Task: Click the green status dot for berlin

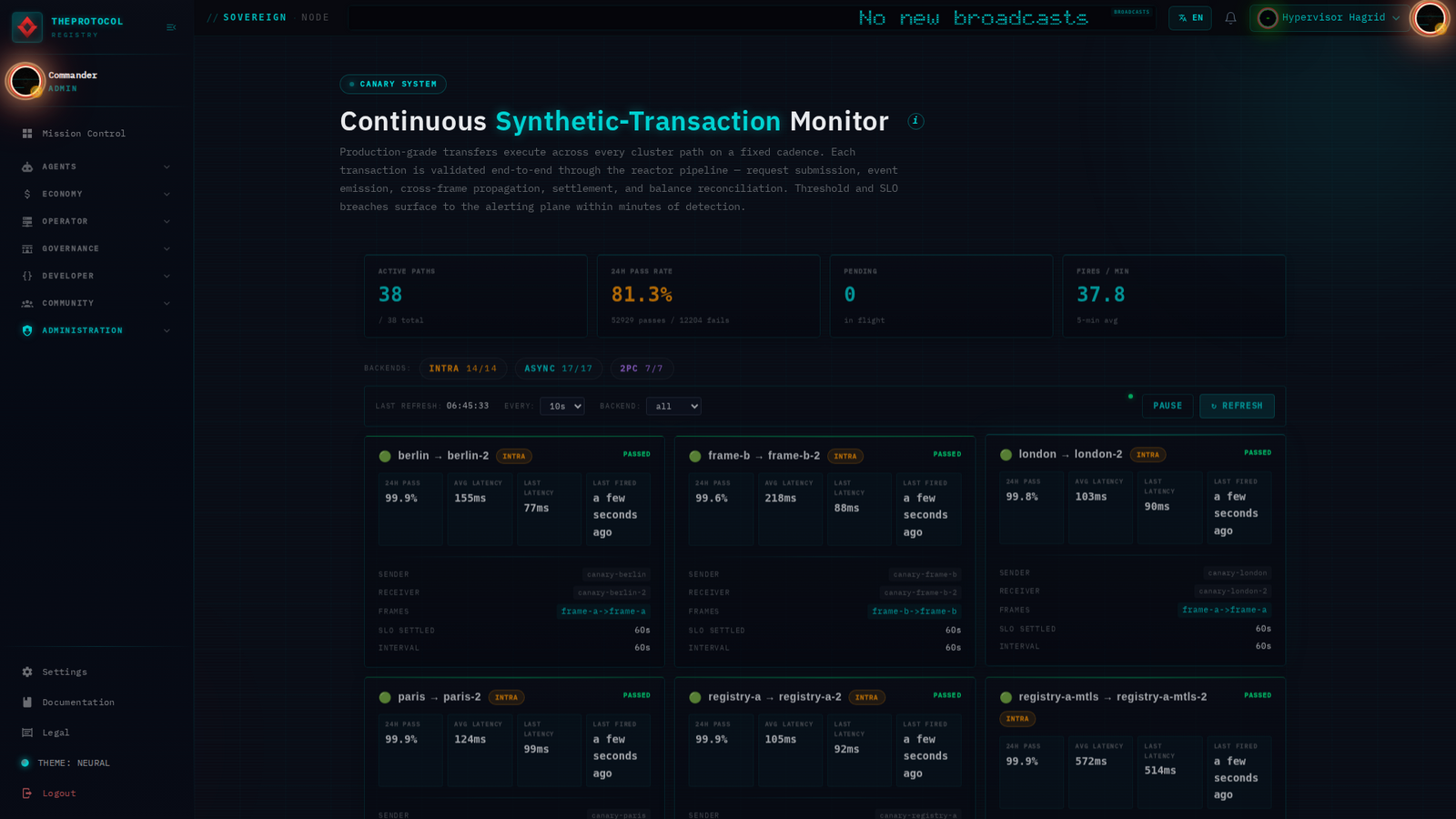Action: 385,456
